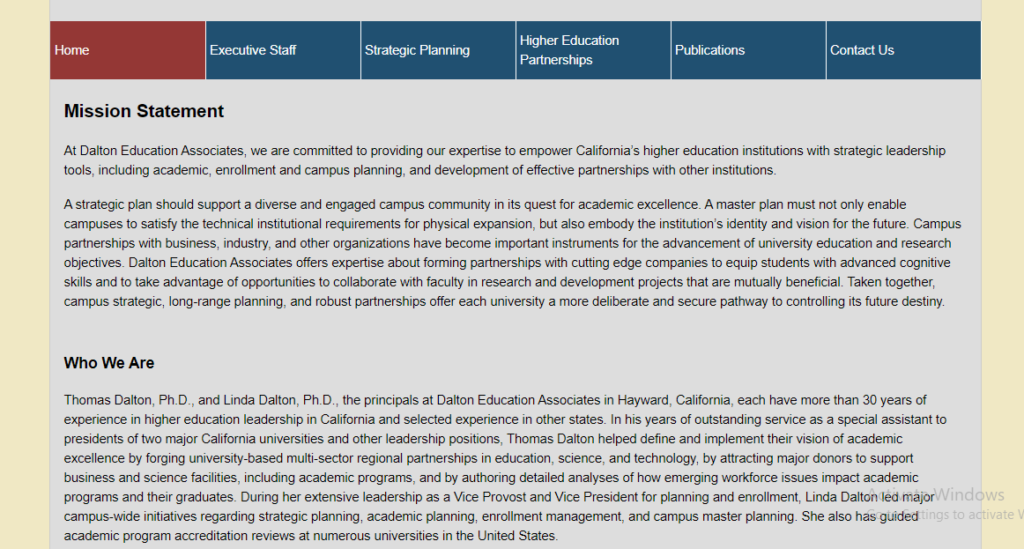Click the gray header strip above the navigation

coord(515,10)
